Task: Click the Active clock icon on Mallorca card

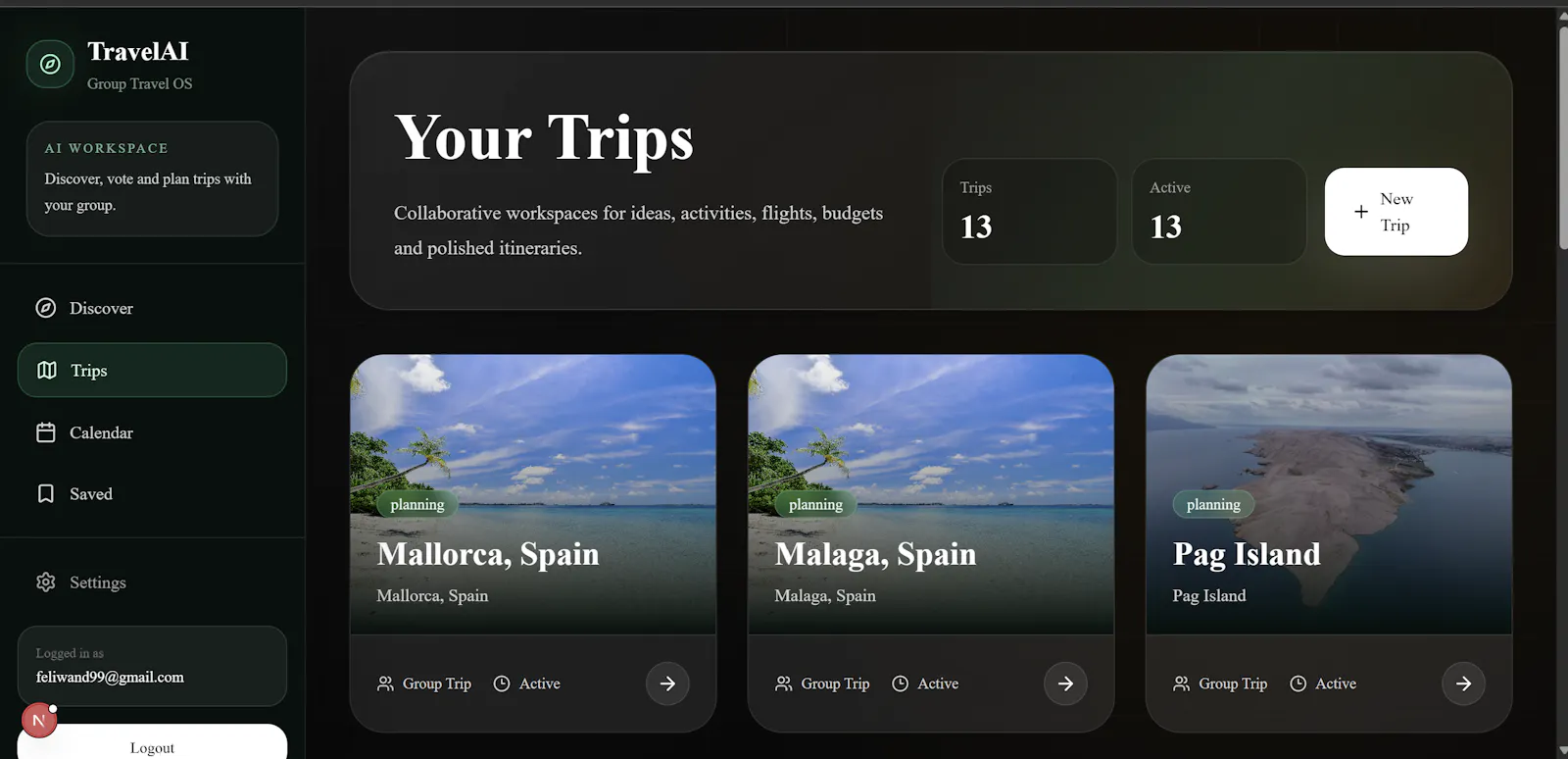Action: coord(502,683)
